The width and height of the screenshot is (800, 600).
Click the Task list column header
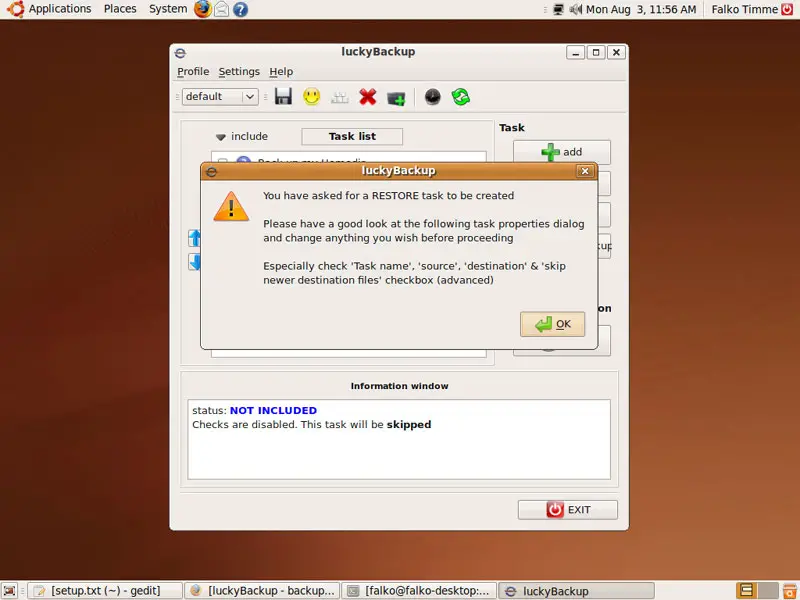(352, 136)
